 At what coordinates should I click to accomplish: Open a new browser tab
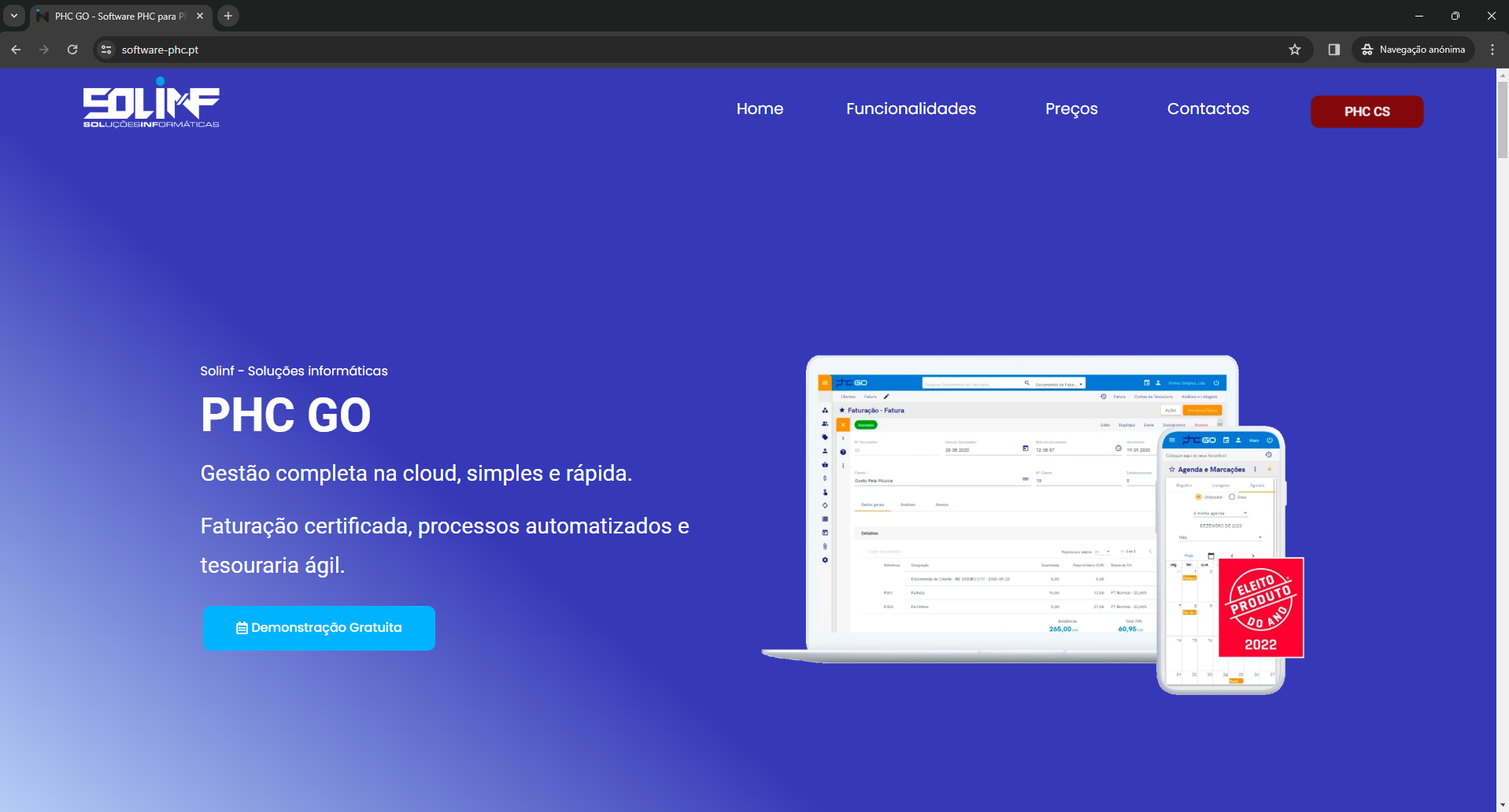point(228,16)
